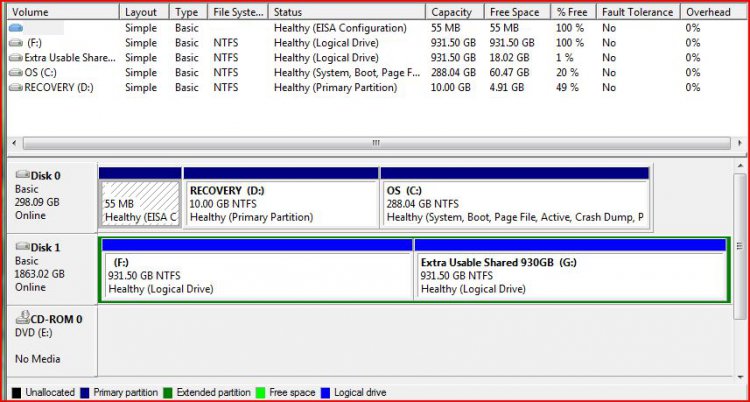Click the Unallocated legend label
750x402 pixels.
(x=50, y=393)
